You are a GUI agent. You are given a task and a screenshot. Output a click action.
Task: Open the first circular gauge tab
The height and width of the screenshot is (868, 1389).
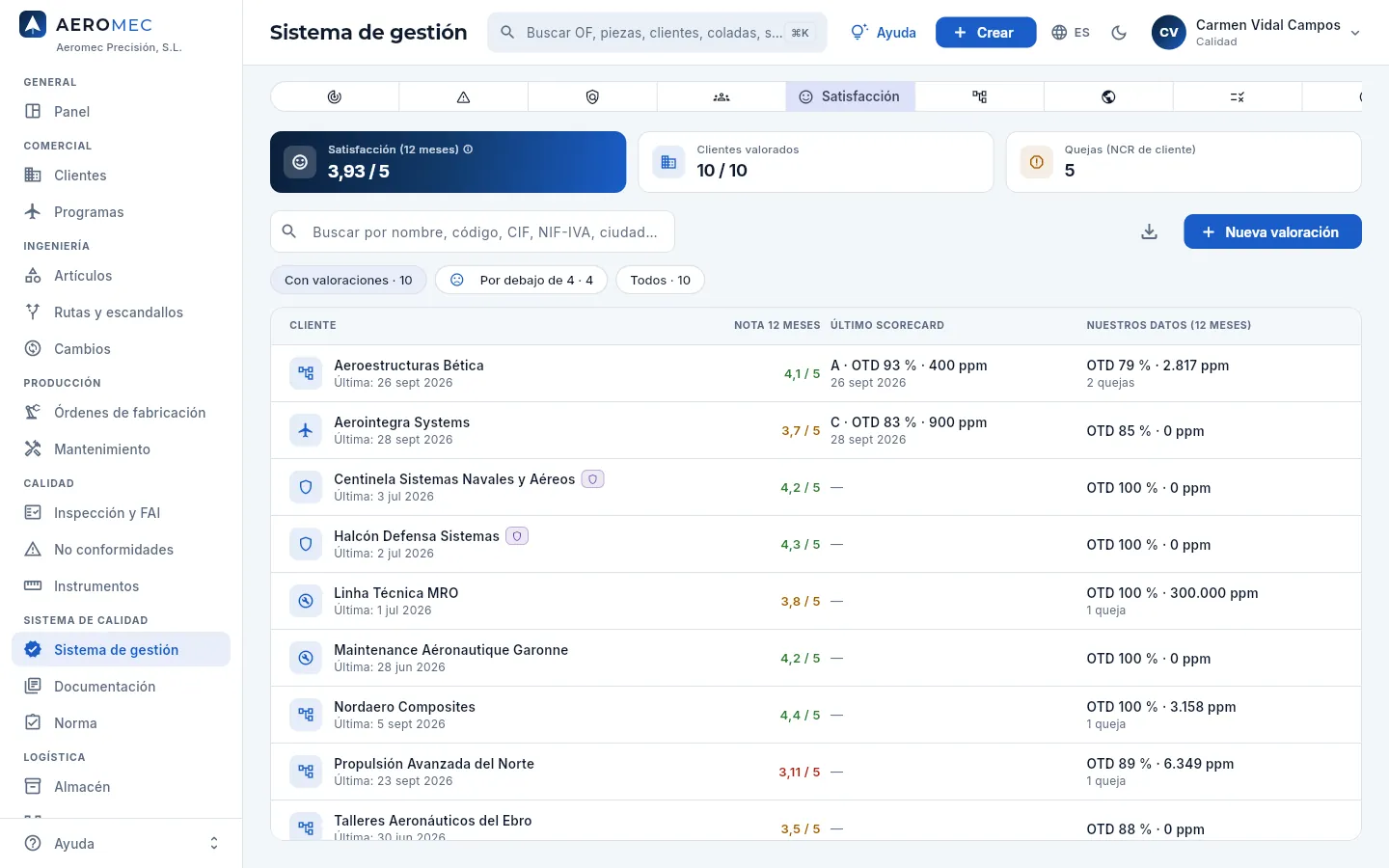[x=335, y=96]
